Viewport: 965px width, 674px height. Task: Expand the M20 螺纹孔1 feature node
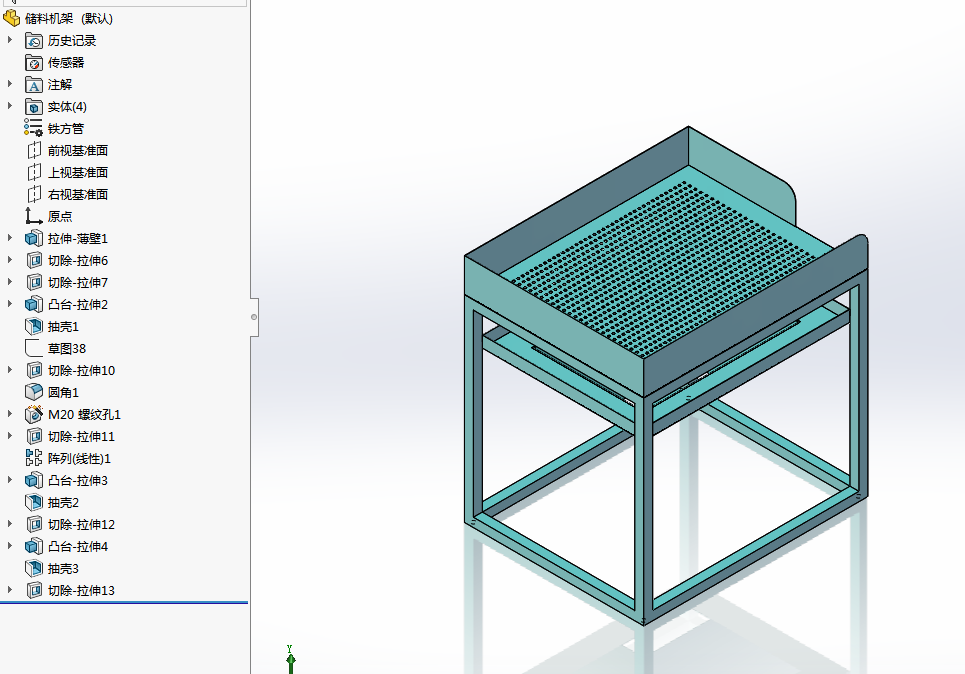coord(10,414)
